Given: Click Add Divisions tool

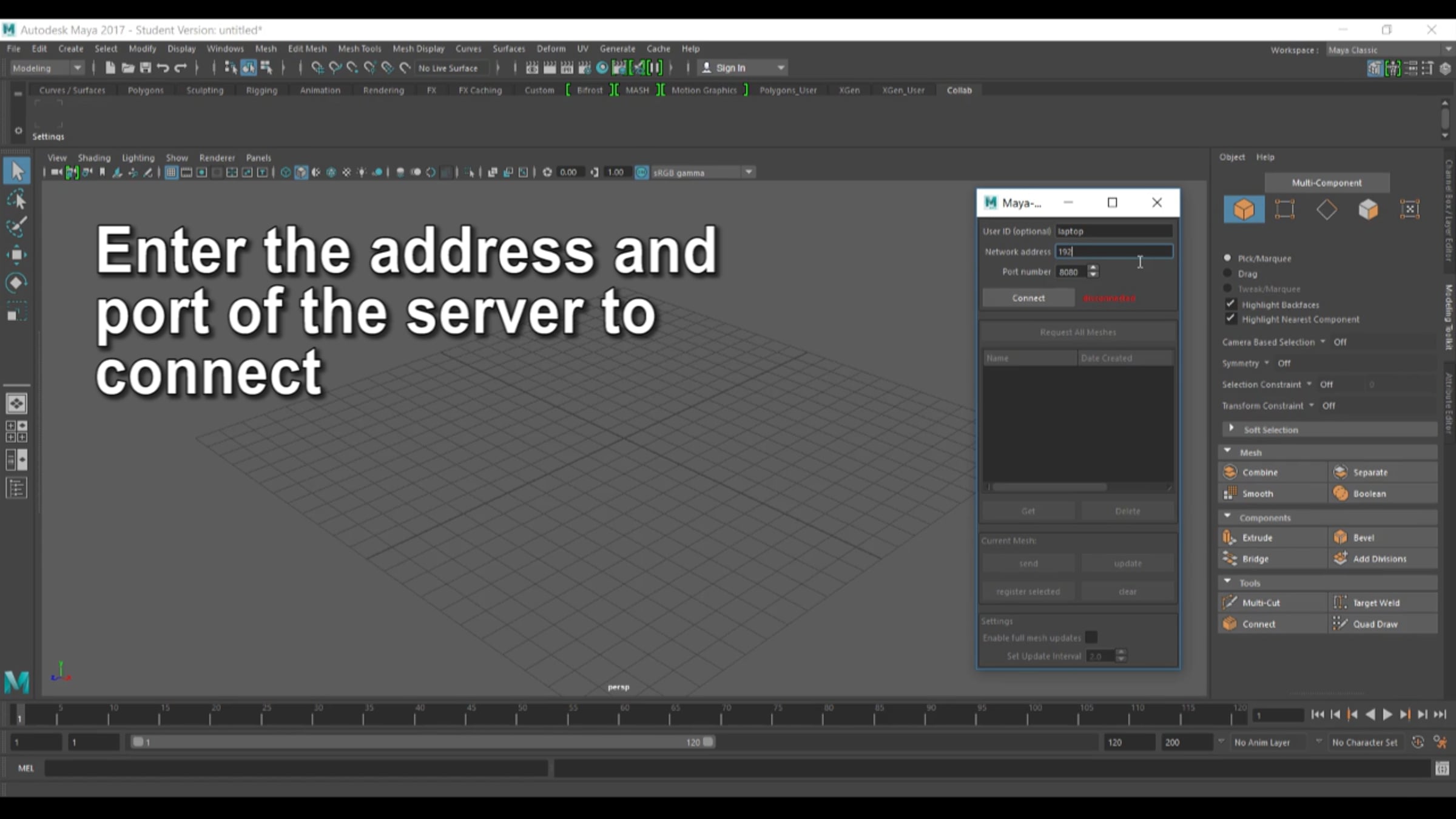Looking at the screenshot, I should [x=1383, y=559].
